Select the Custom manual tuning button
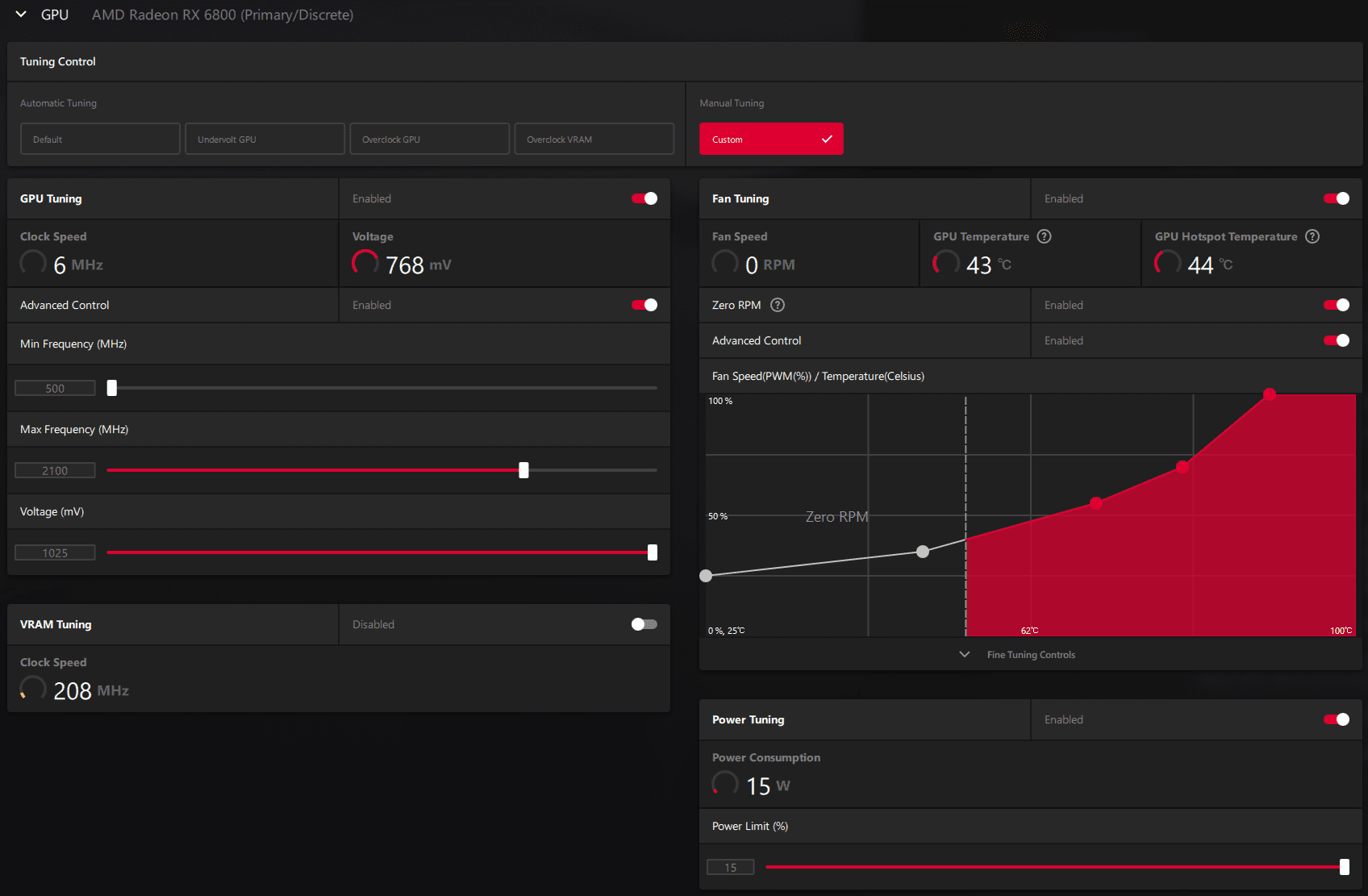 (x=771, y=139)
